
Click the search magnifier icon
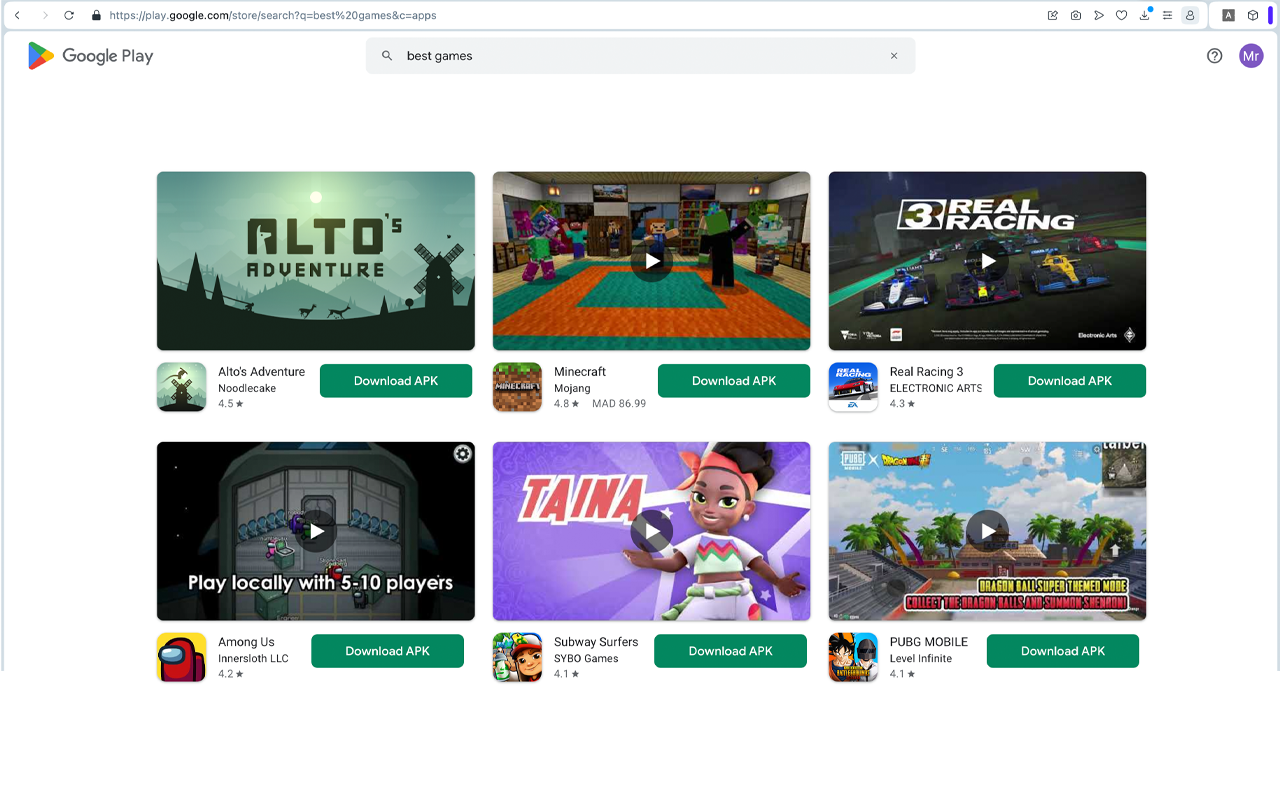coord(387,56)
